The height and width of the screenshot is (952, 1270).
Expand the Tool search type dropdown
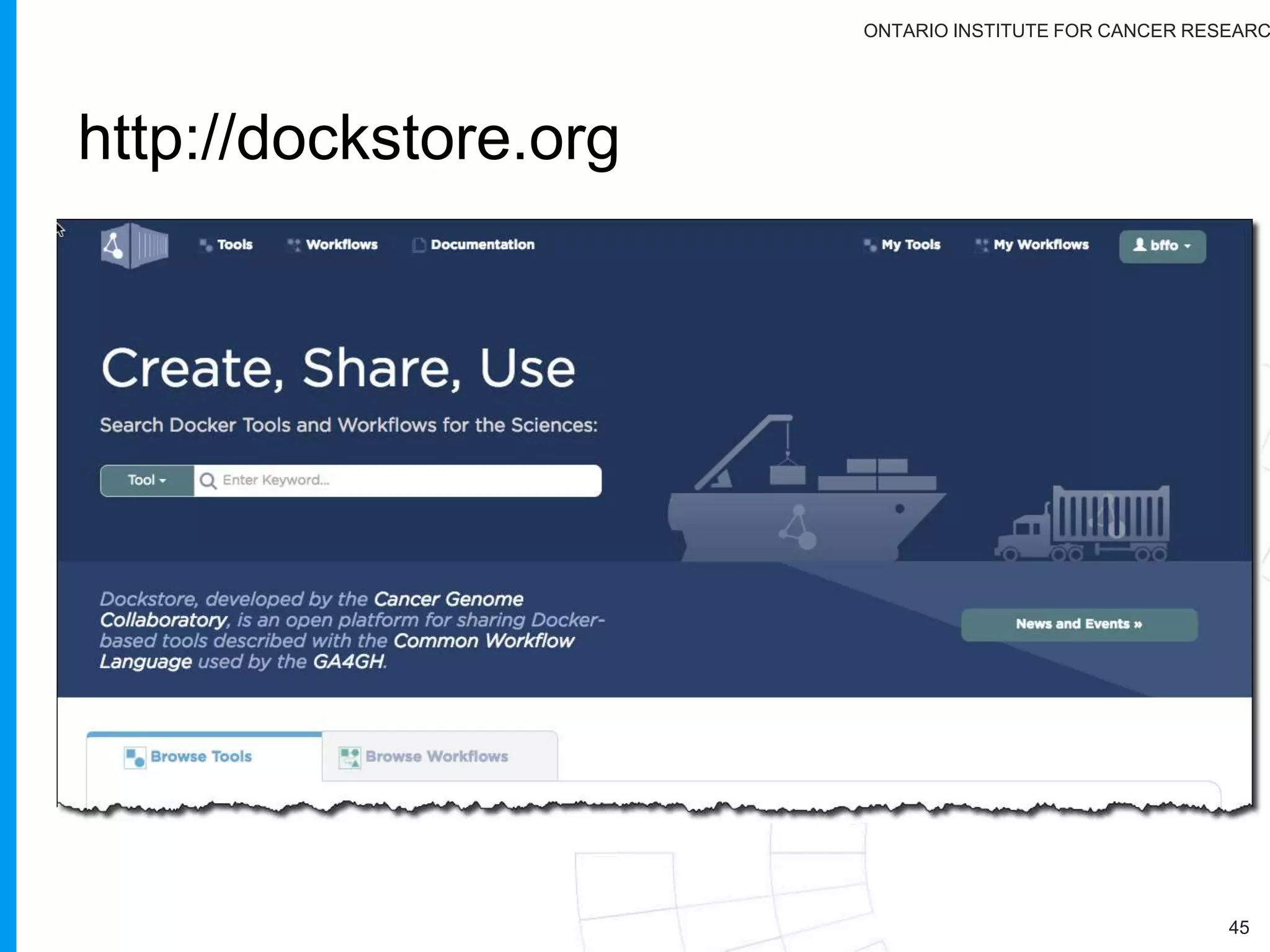(x=147, y=480)
